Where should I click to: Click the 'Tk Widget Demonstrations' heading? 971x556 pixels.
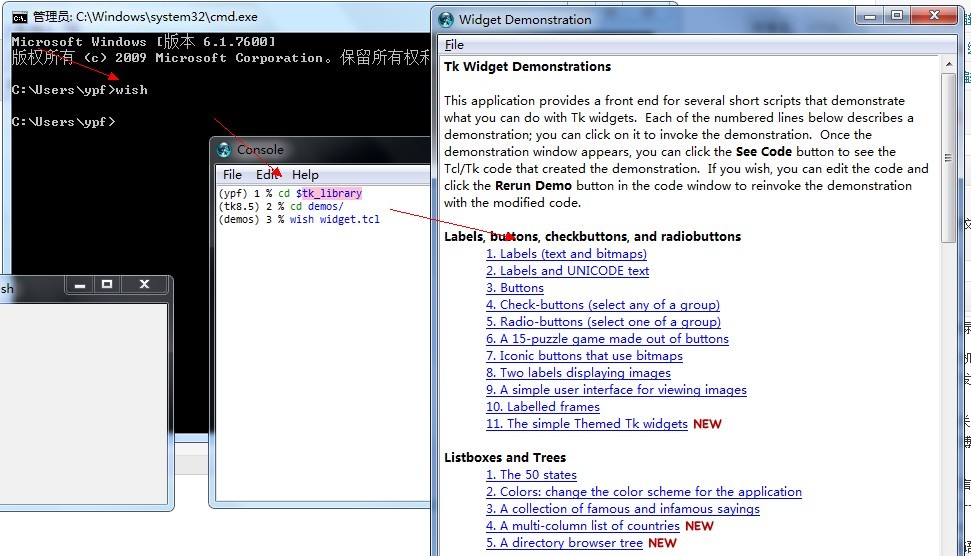(x=528, y=66)
